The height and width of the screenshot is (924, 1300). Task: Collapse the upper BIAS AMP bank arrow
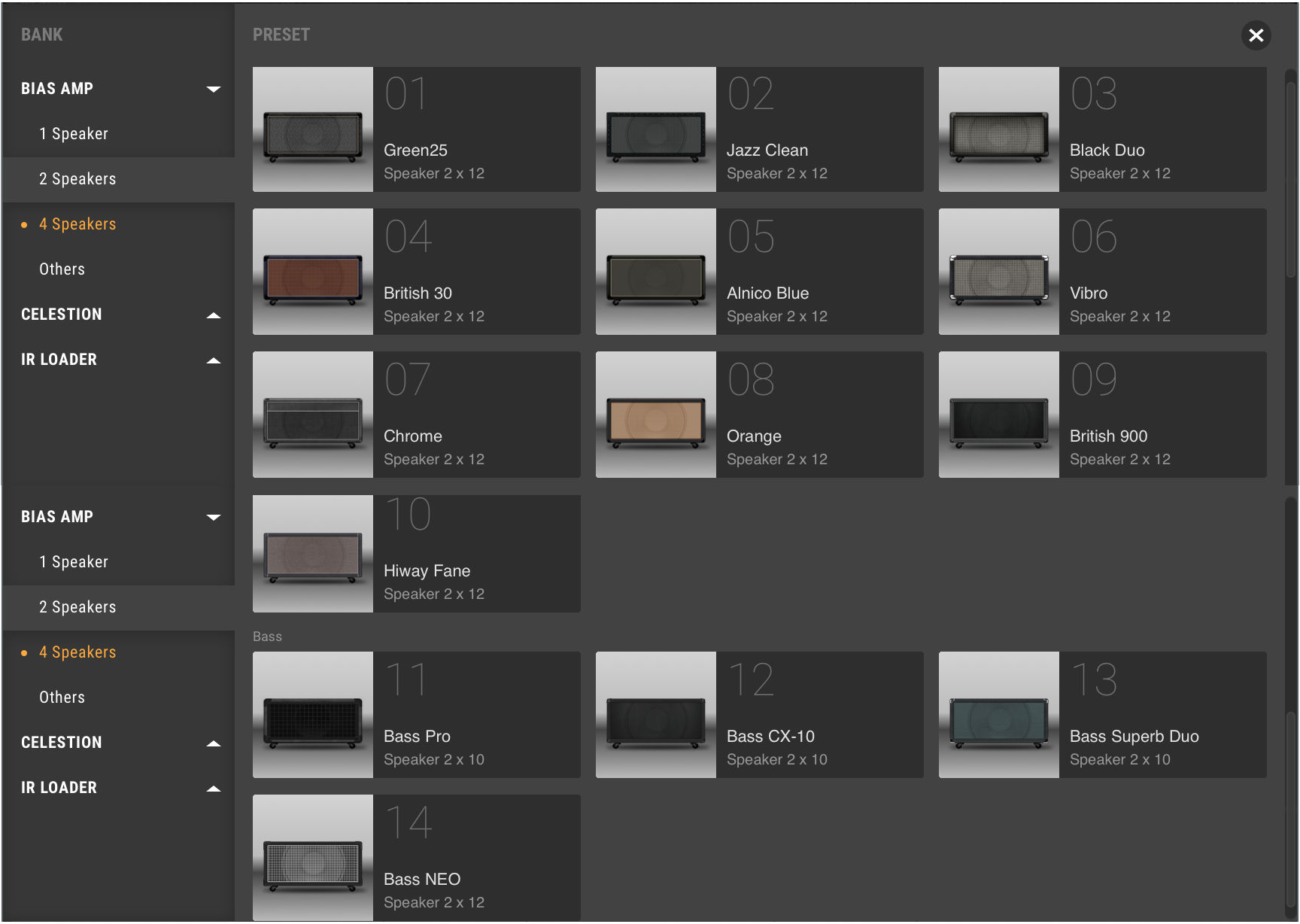click(214, 89)
